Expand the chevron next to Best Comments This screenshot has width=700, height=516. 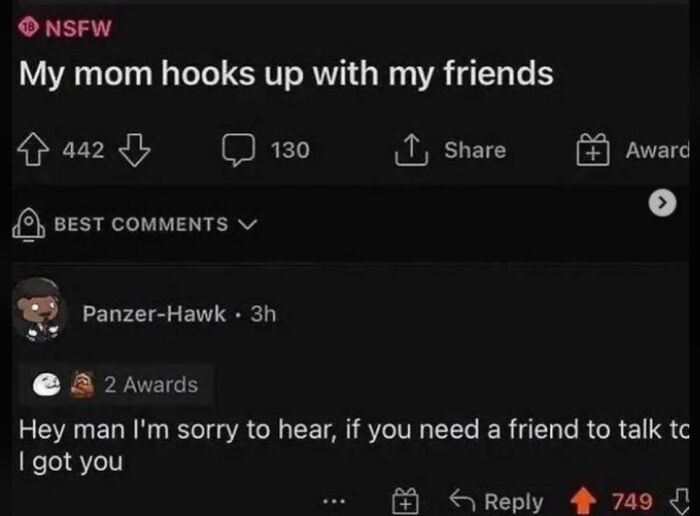pos(248,224)
